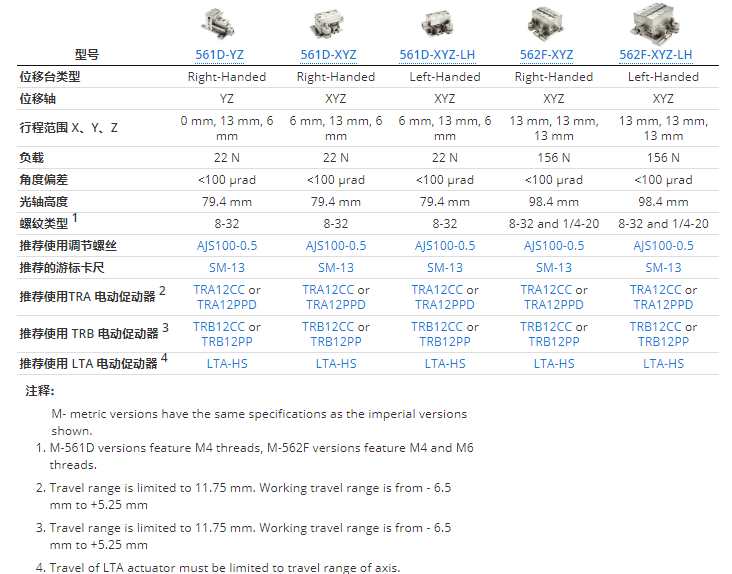Click the '推荐的游标卡尺' row label
732x574 pixels.
[62, 268]
